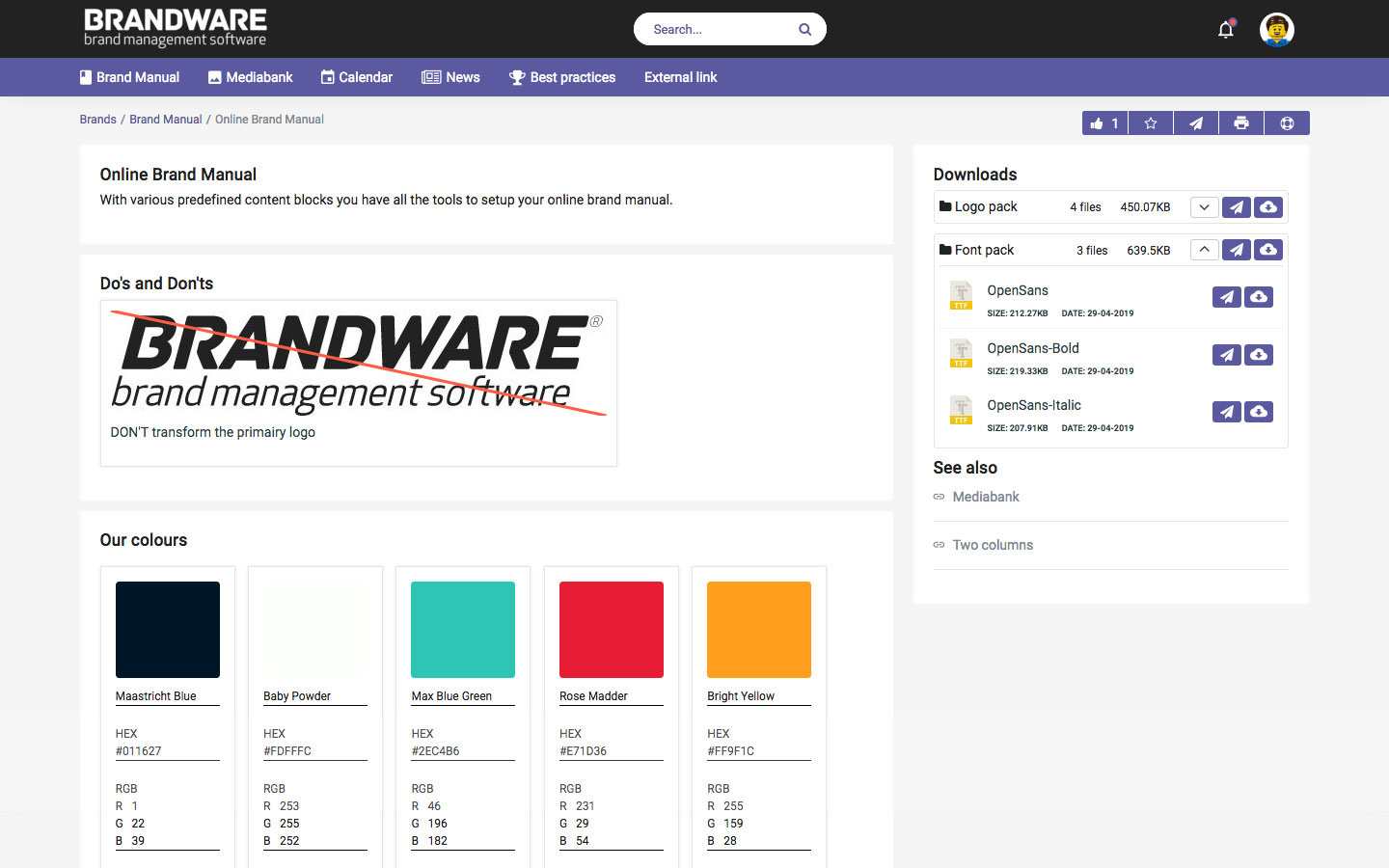Expand the Logo pack file list

pos(1204,207)
